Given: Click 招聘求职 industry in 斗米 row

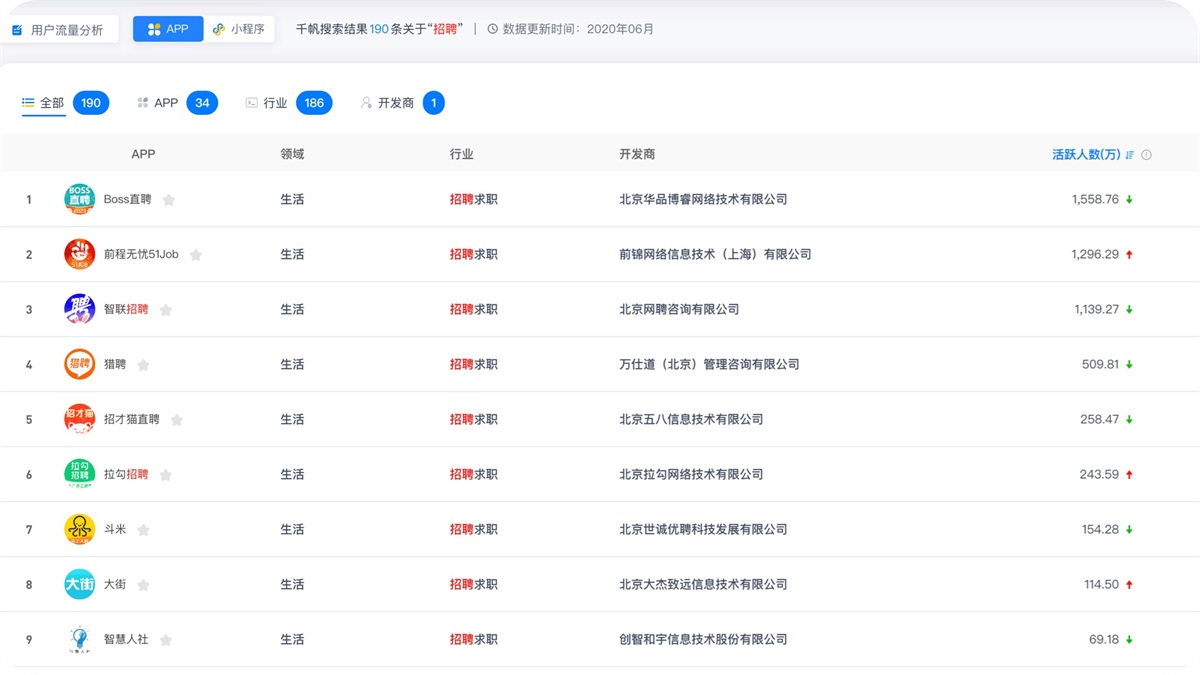Looking at the screenshot, I should point(474,529).
